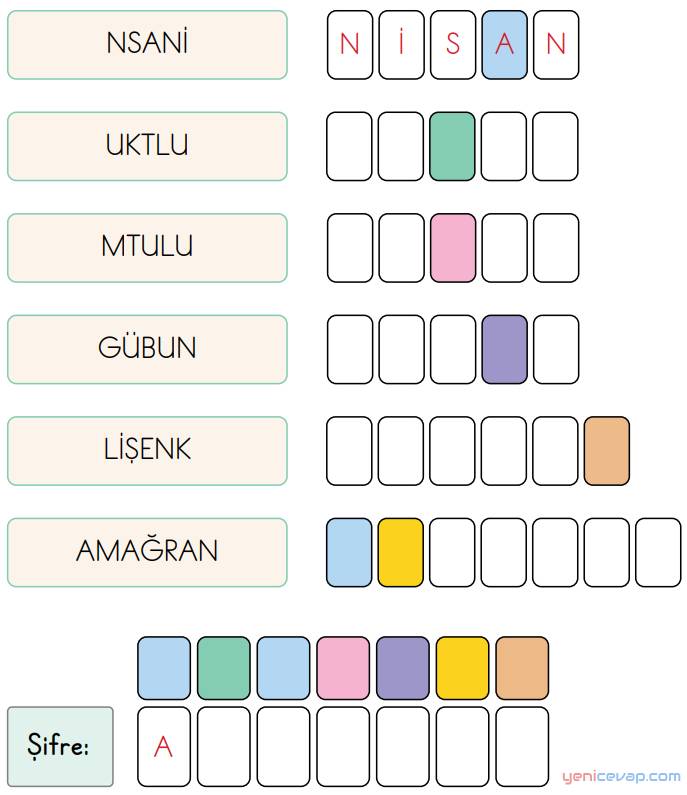Click the first answer cell containing letter N
The height and width of the screenshot is (795, 687).
pos(350,45)
